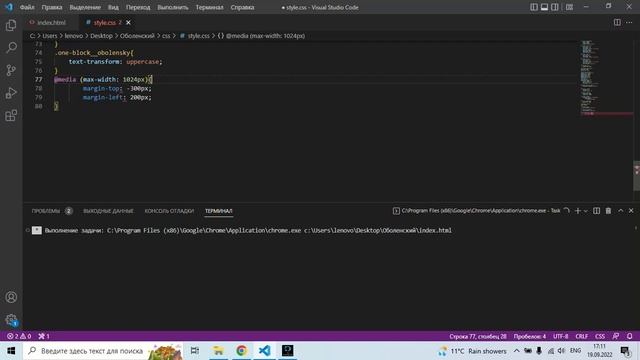Create a new terminal with plus icon
640x360 pixels.
577,211
